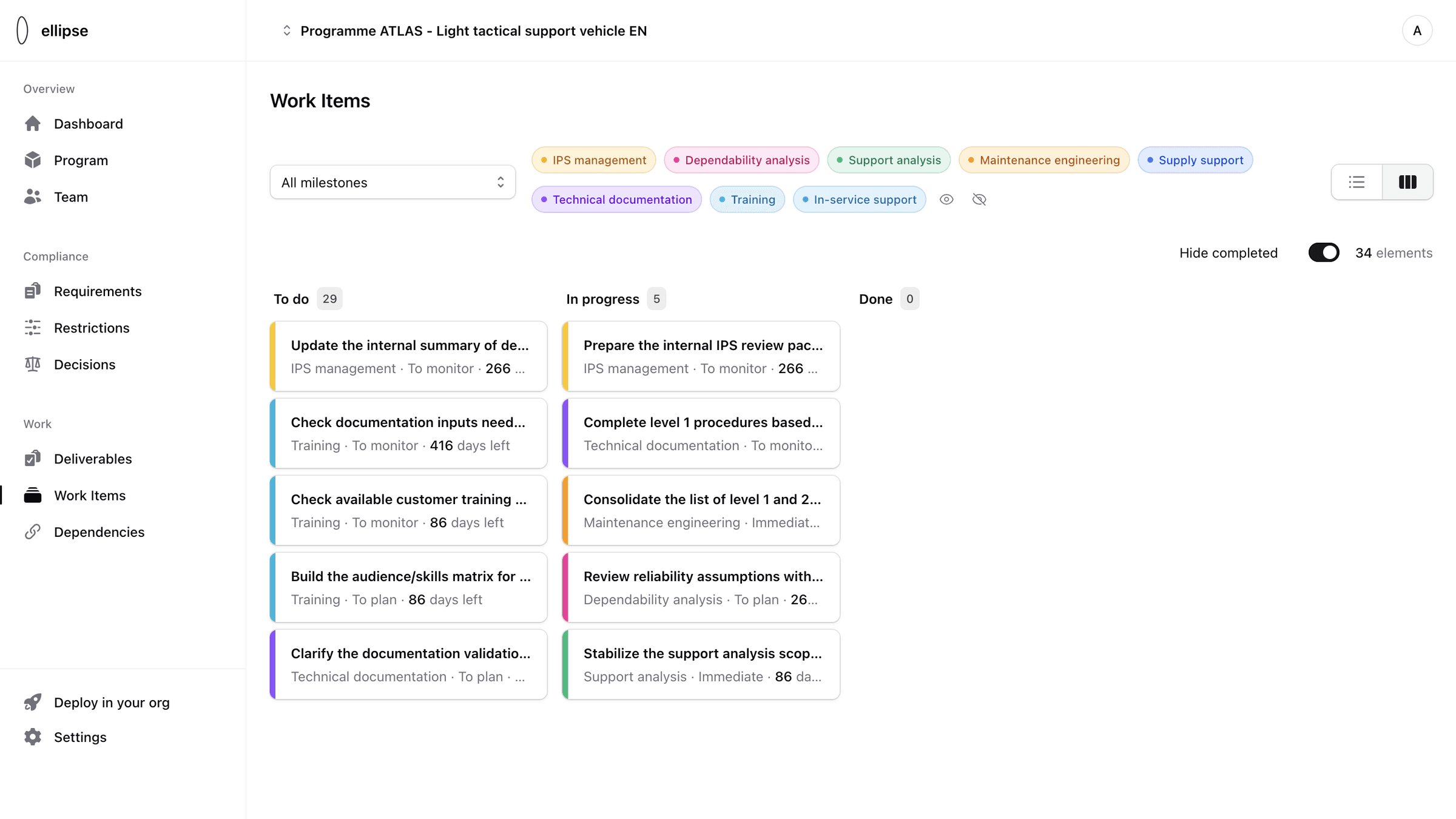Image resolution: width=1456 pixels, height=819 pixels.
Task: Click the Requirements icon in sidebar
Action: tap(33, 291)
